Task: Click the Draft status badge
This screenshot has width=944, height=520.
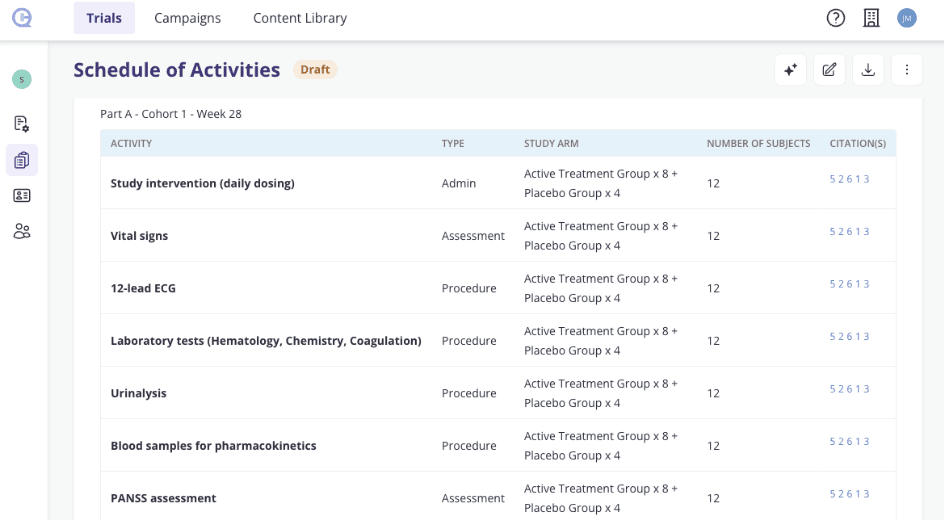Action: 315,70
